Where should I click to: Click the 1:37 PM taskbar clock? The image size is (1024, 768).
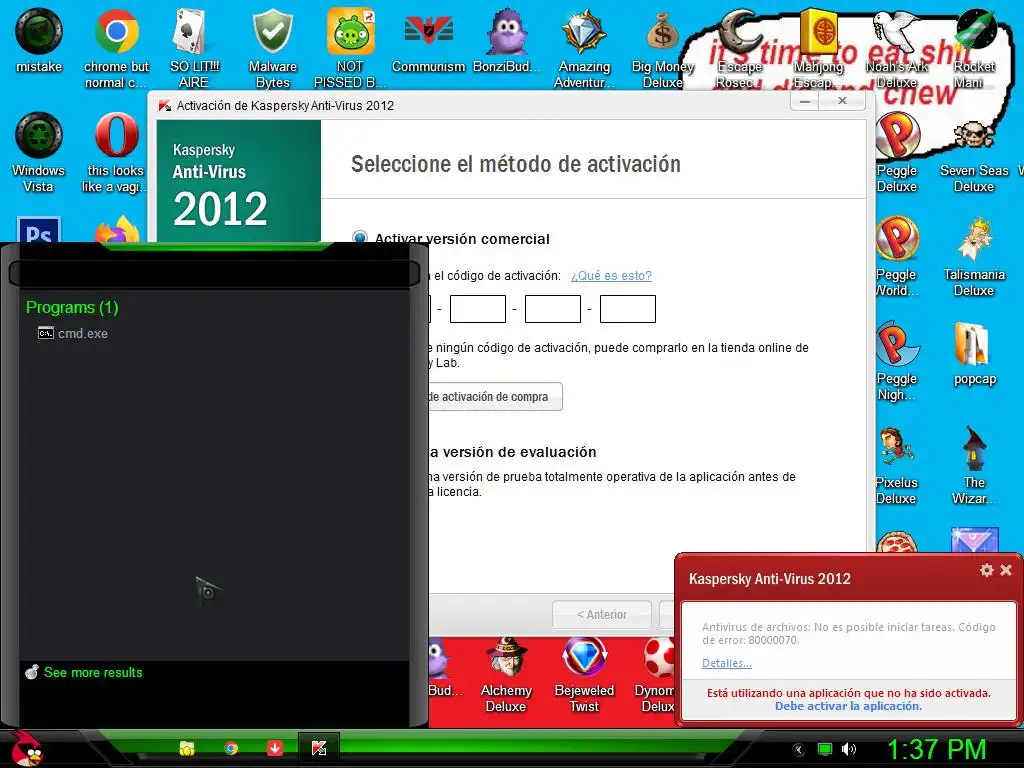click(936, 749)
